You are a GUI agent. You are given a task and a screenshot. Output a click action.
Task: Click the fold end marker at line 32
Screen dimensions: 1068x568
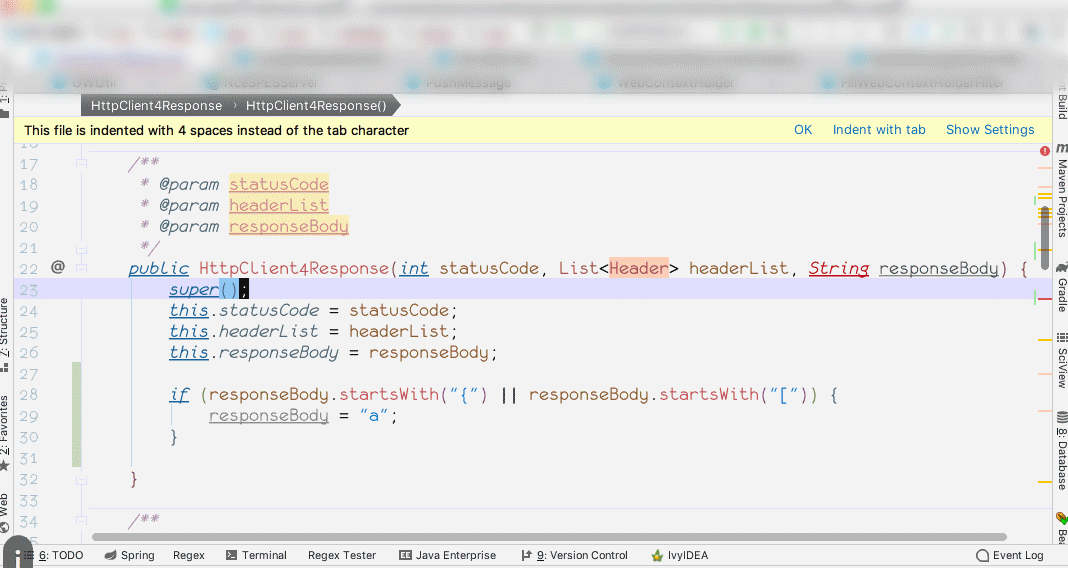tap(81, 480)
